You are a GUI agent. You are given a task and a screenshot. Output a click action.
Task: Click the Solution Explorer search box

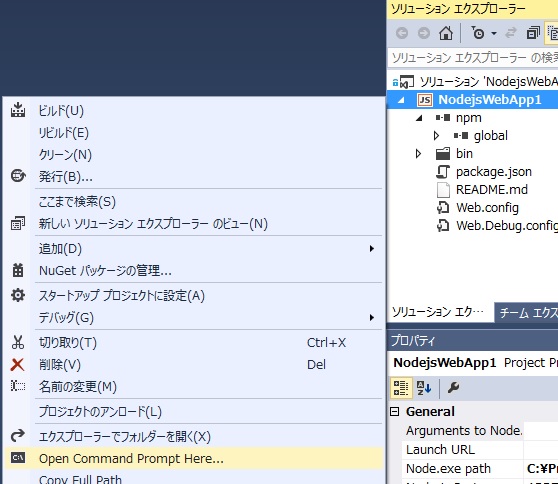pos(473,58)
